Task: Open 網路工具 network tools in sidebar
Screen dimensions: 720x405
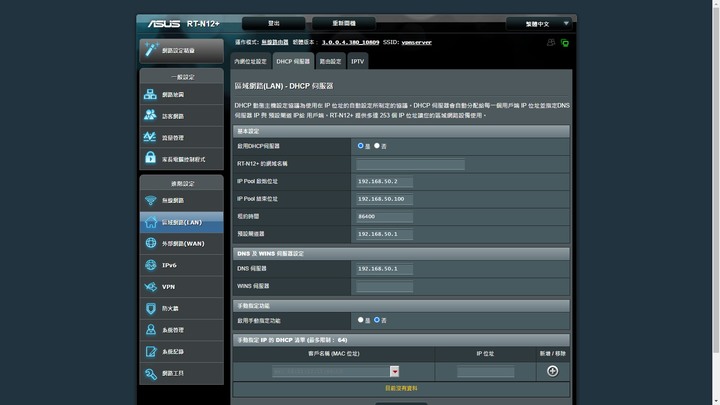Action: point(181,373)
